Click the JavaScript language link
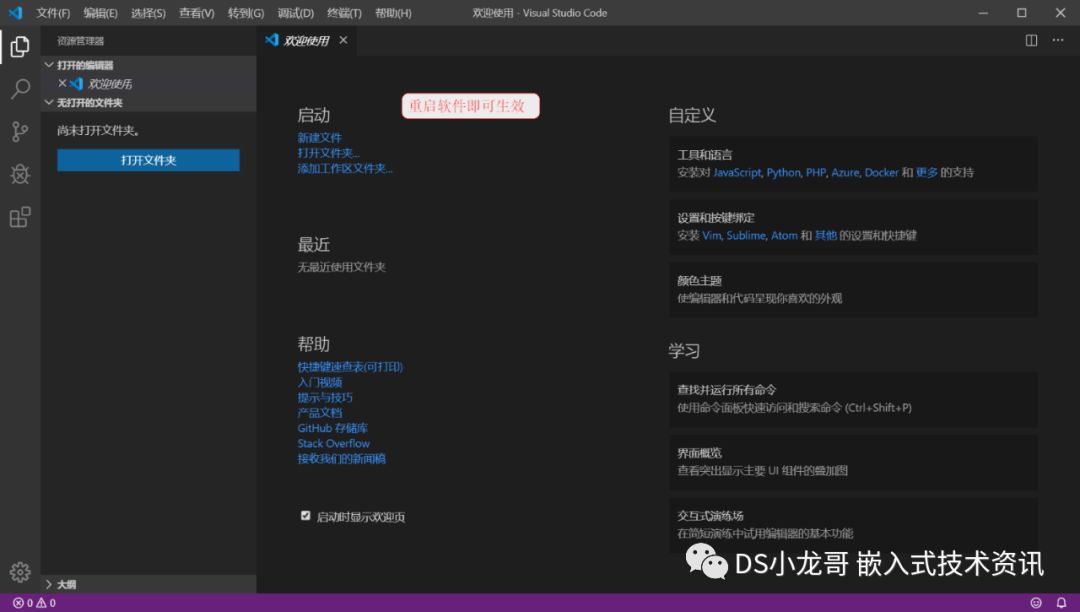This screenshot has width=1080, height=612. pos(737,173)
